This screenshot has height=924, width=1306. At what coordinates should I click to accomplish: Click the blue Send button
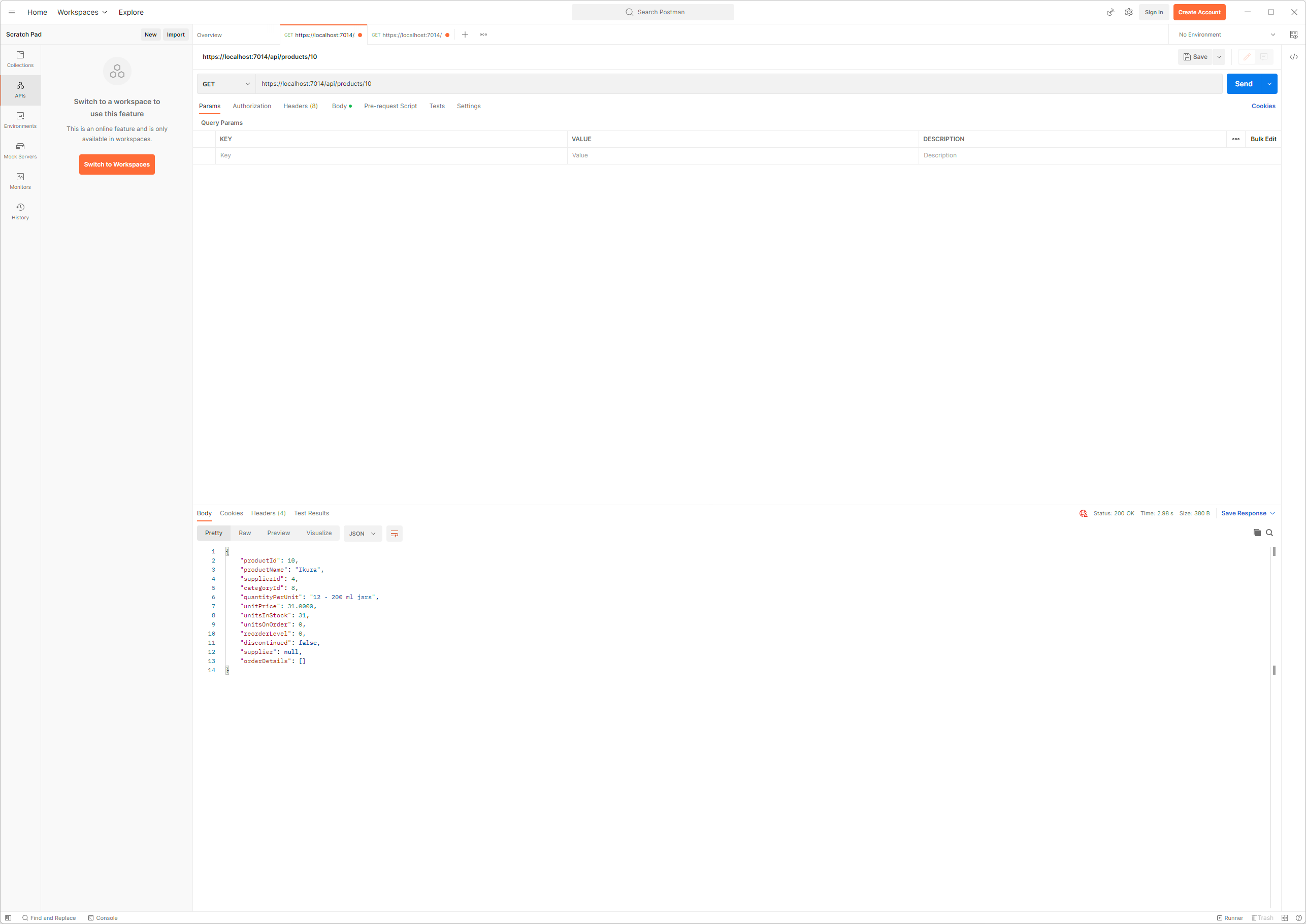(x=1243, y=84)
